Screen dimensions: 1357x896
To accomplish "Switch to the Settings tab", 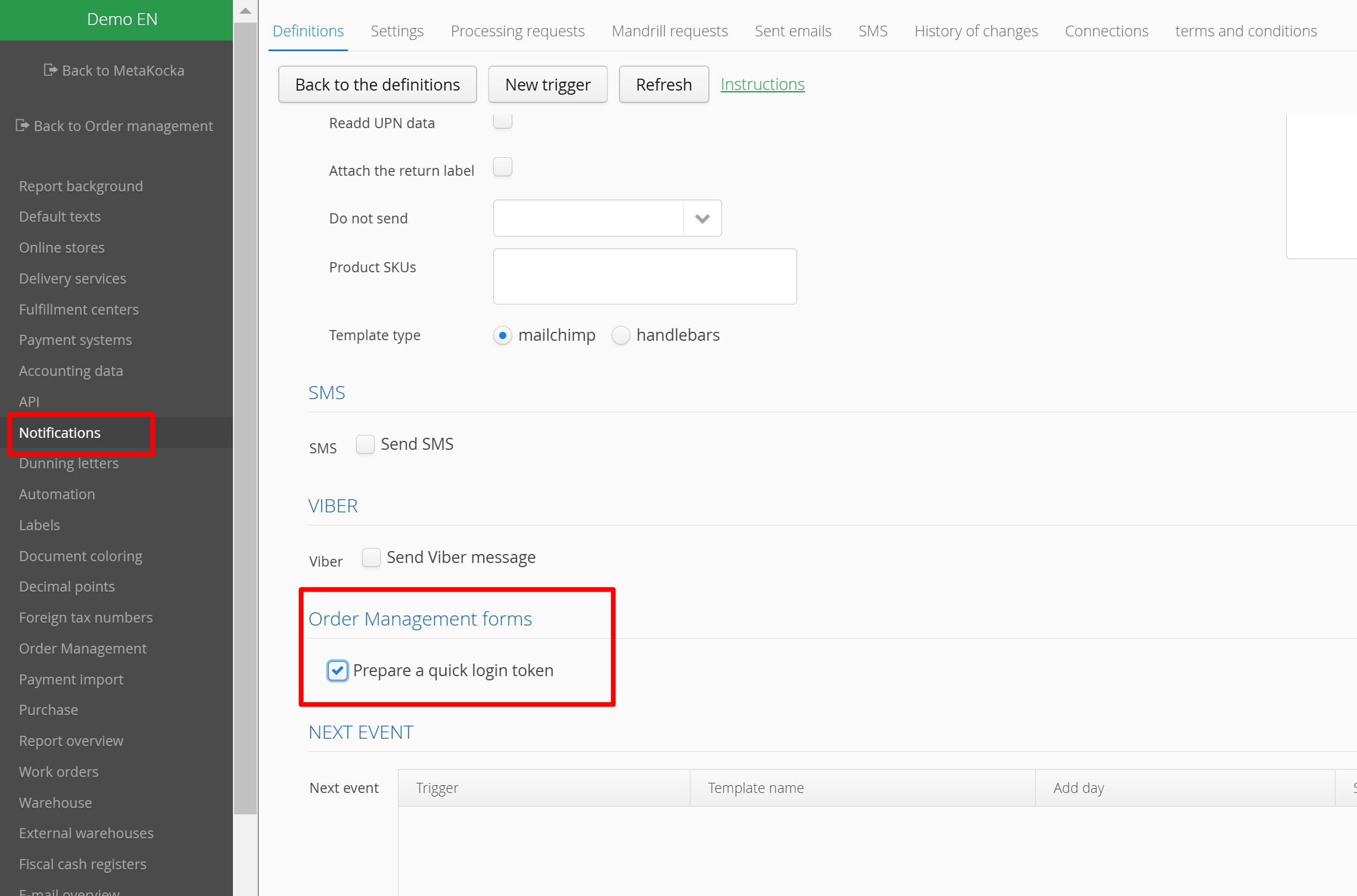I will [397, 31].
